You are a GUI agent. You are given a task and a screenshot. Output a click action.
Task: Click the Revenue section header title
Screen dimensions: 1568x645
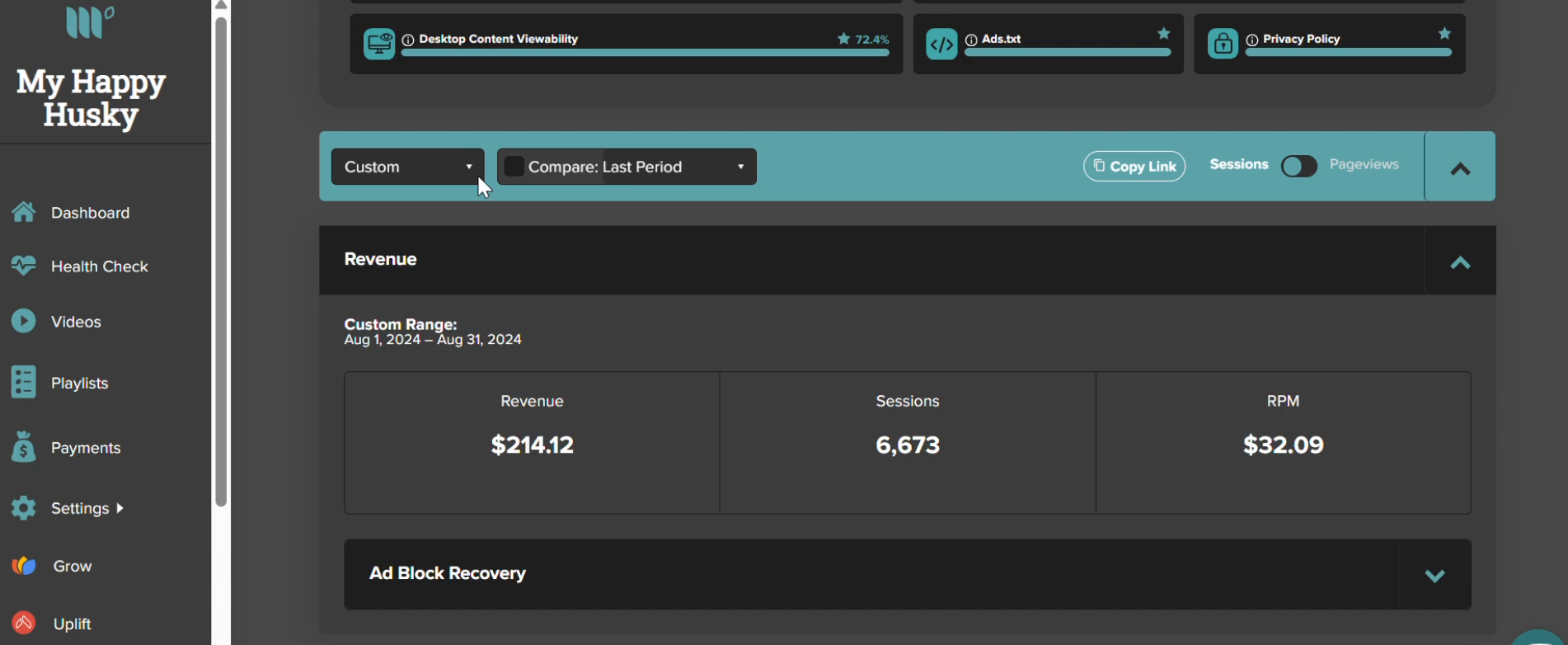(x=380, y=259)
